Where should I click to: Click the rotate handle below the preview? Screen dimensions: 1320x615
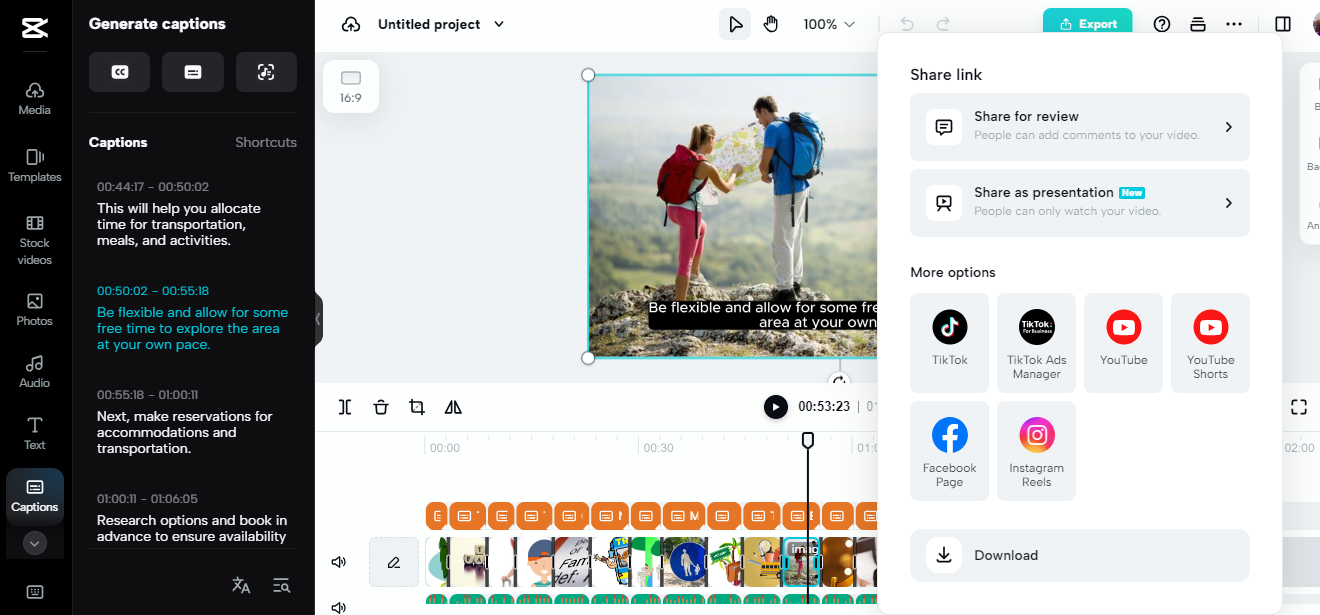coord(840,380)
